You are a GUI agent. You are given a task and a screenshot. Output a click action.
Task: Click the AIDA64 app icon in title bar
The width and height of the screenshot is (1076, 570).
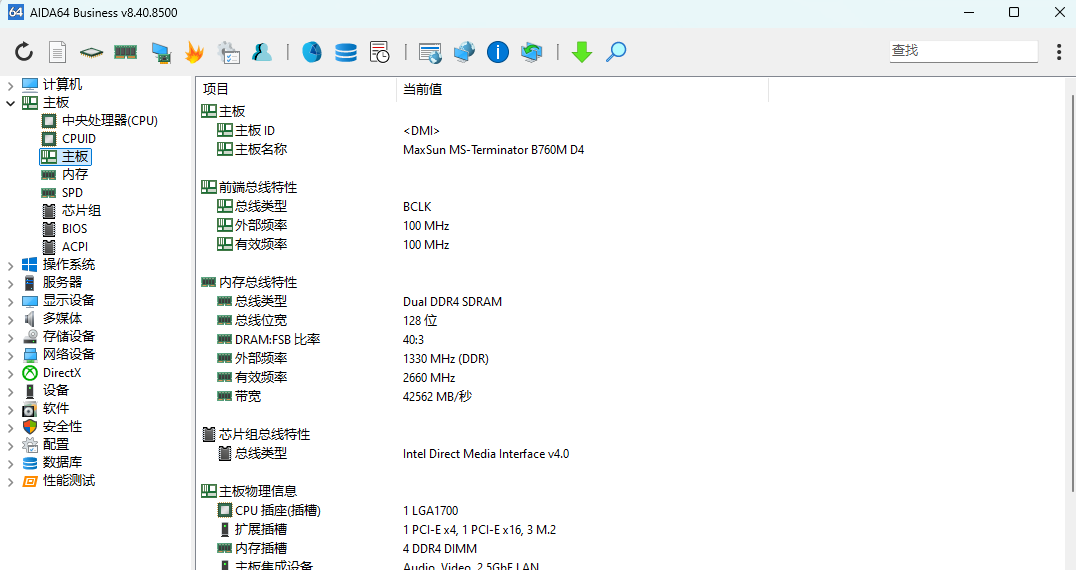pos(16,12)
